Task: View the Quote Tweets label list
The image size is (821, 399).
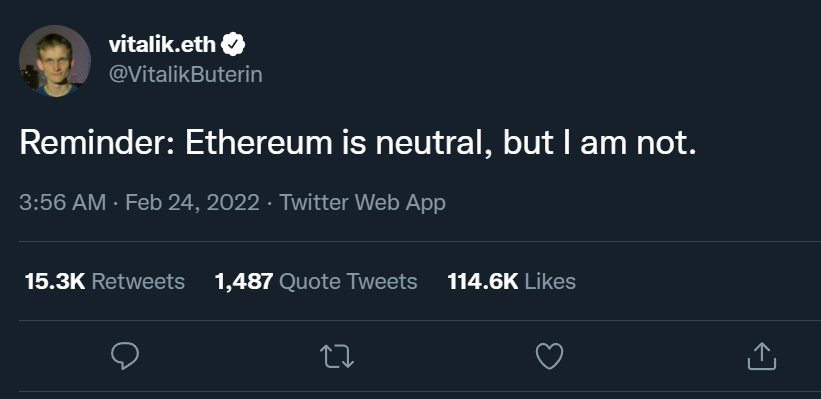Action: pyautogui.click(x=348, y=281)
